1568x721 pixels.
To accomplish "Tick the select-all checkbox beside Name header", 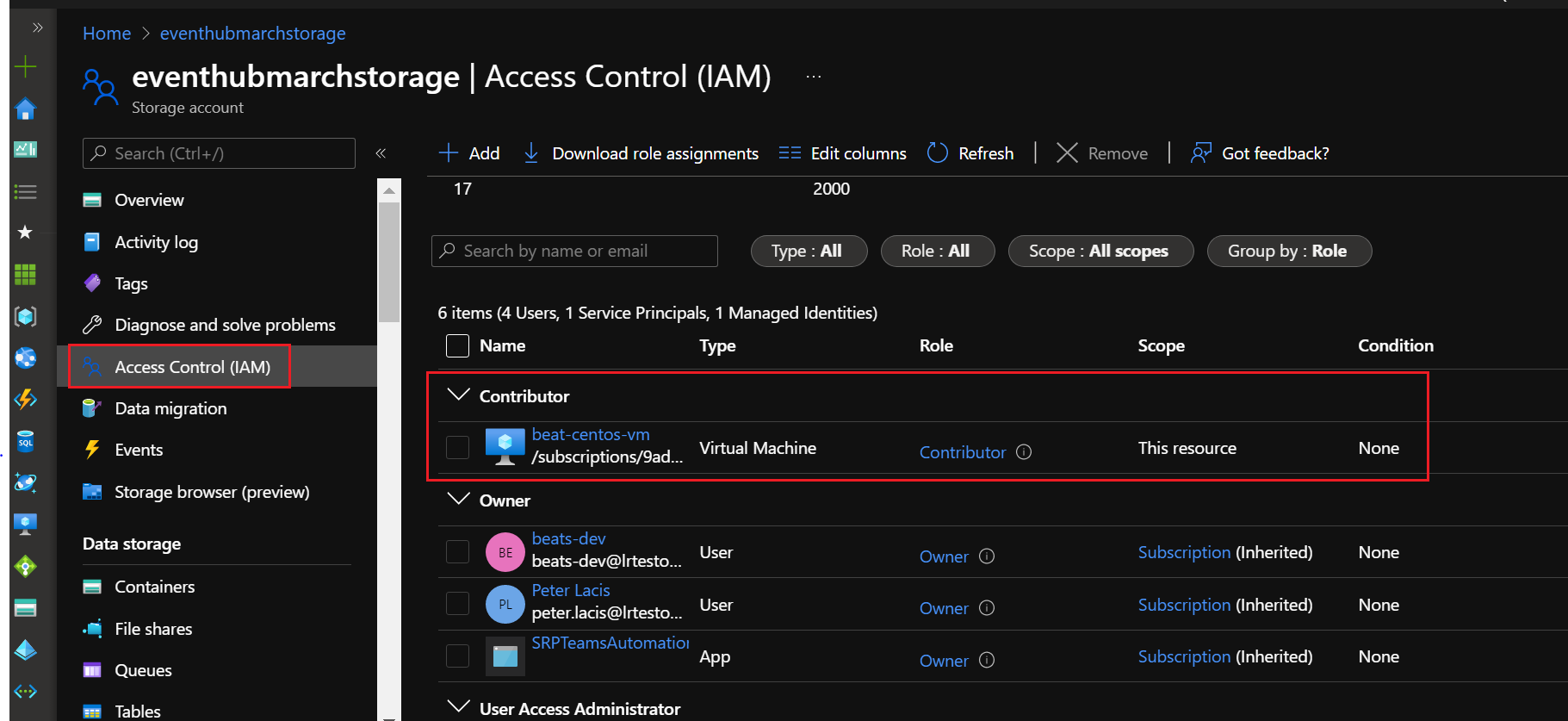I will pyautogui.click(x=457, y=346).
